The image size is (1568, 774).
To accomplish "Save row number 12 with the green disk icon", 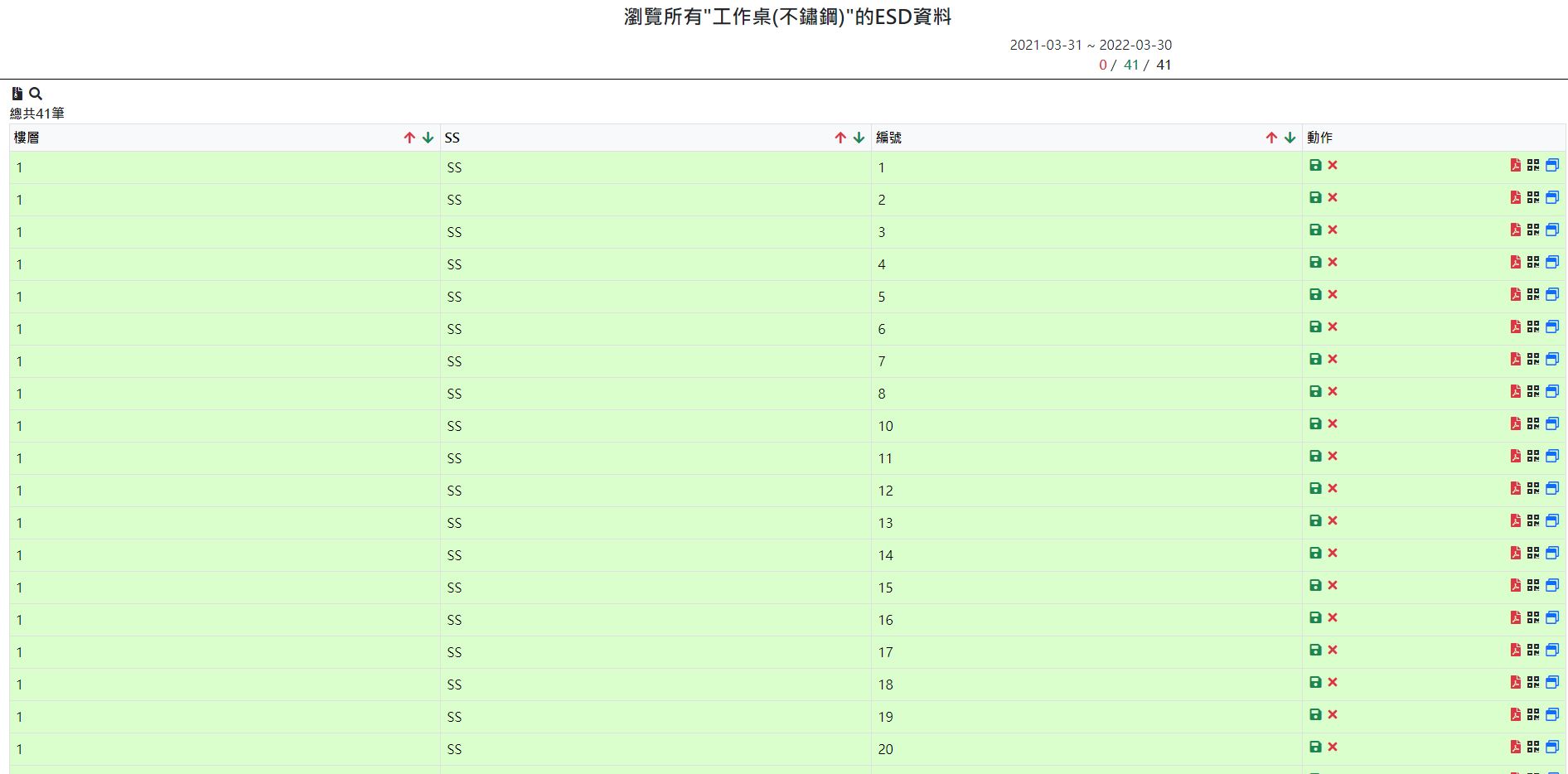I will pyautogui.click(x=1315, y=489).
